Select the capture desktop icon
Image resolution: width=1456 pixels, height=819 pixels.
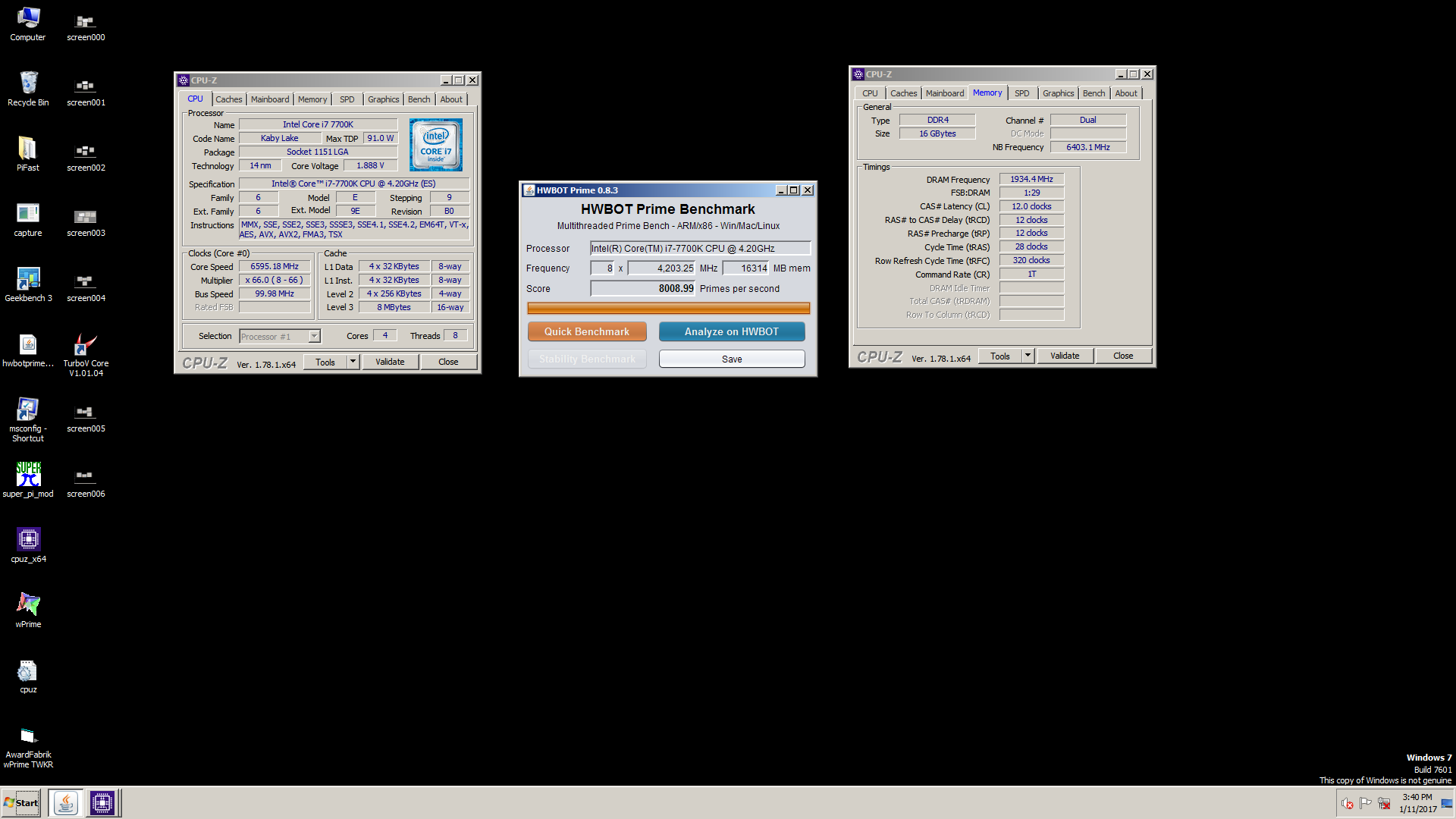coord(28,219)
